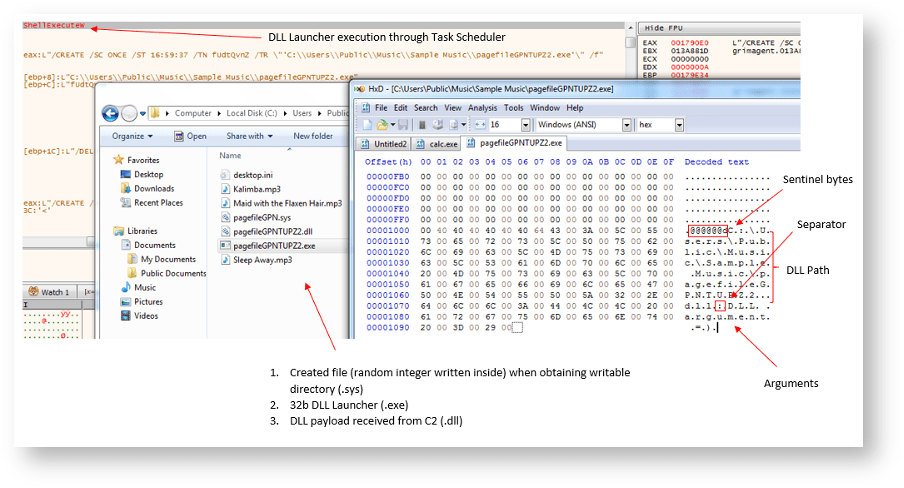Screen dimensions: 904x488
Task: Click New folder button in Explorer
Action: tap(313, 136)
